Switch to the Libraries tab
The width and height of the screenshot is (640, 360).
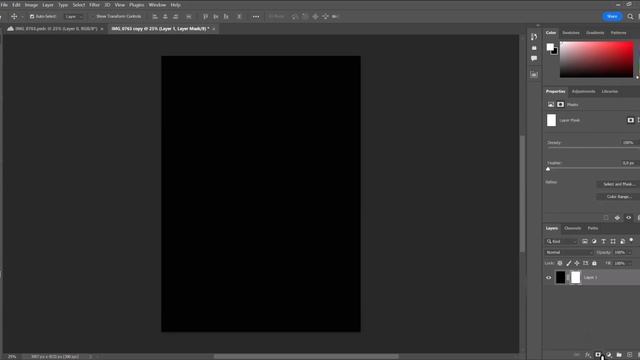point(610,91)
